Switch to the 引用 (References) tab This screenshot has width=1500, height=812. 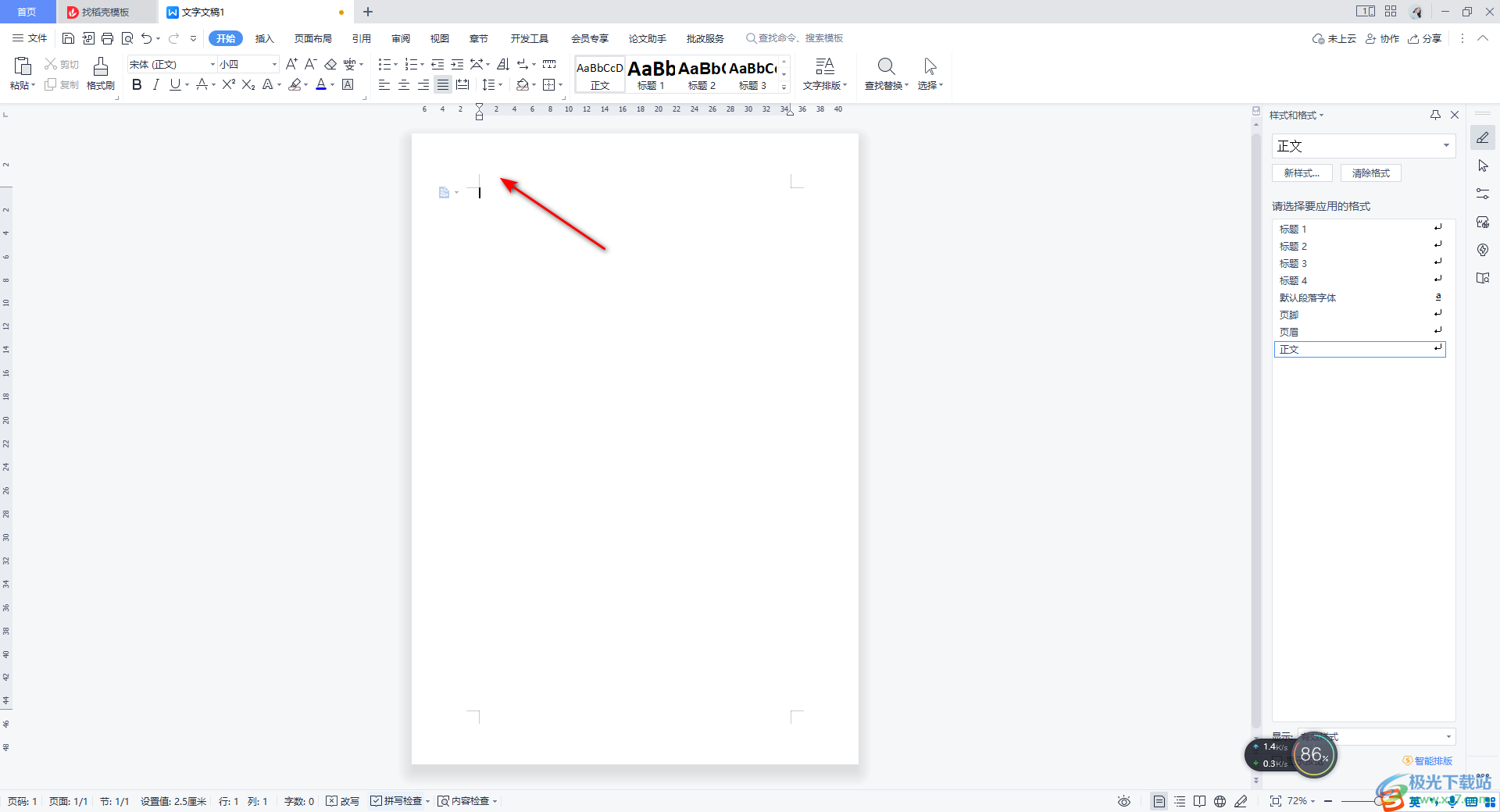coord(362,38)
